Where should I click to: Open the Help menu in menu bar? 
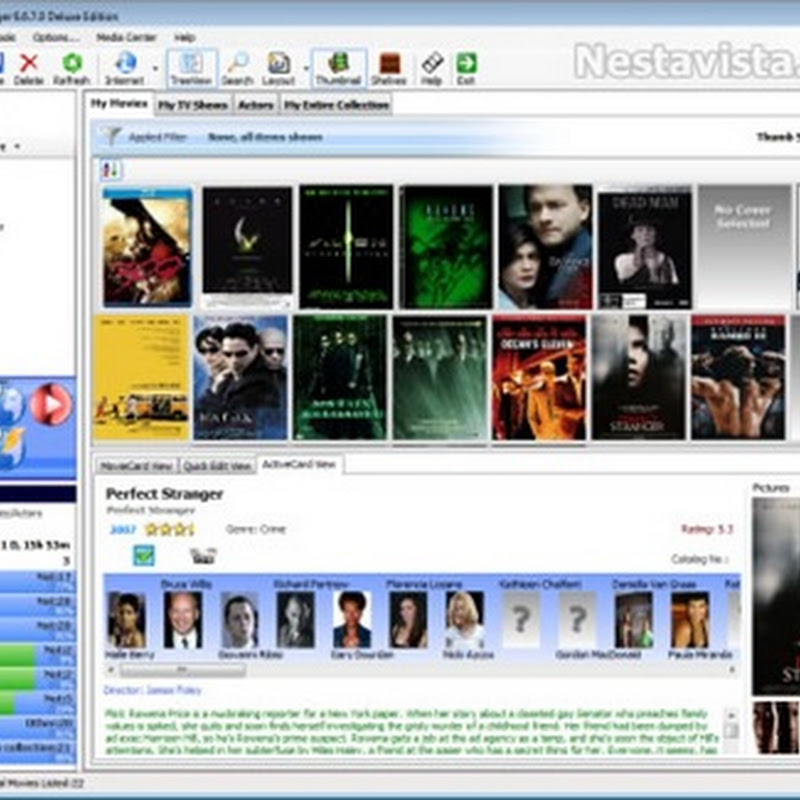click(x=185, y=37)
